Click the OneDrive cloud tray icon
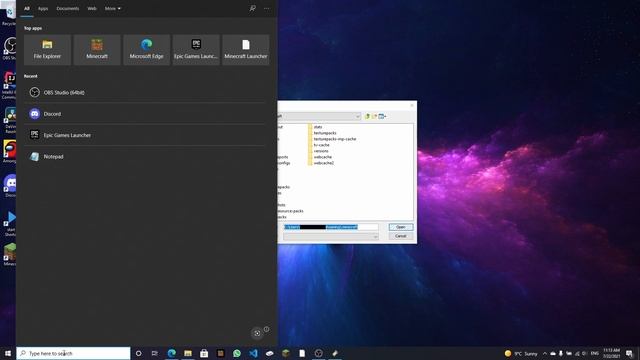The height and width of the screenshot is (360, 640). [x=553, y=353]
